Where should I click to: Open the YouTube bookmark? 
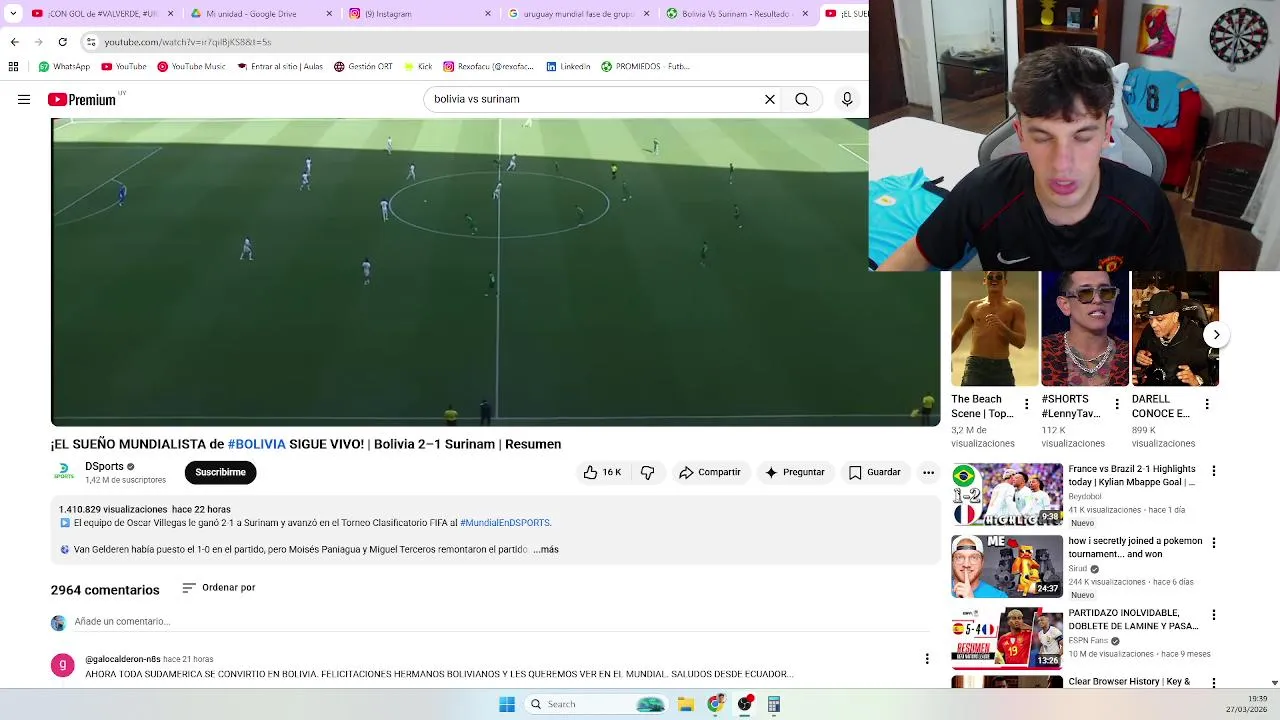pyautogui.click(x=124, y=66)
